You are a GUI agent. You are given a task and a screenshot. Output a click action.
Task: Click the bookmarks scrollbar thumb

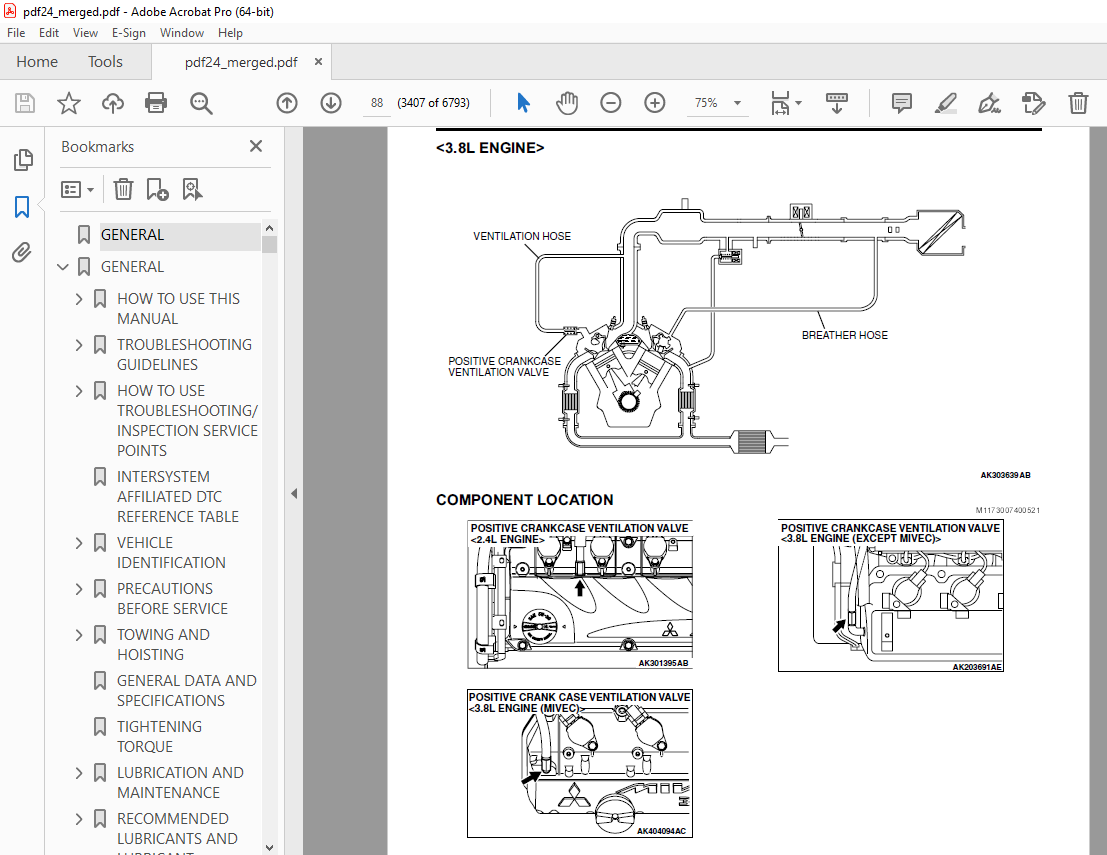(269, 244)
